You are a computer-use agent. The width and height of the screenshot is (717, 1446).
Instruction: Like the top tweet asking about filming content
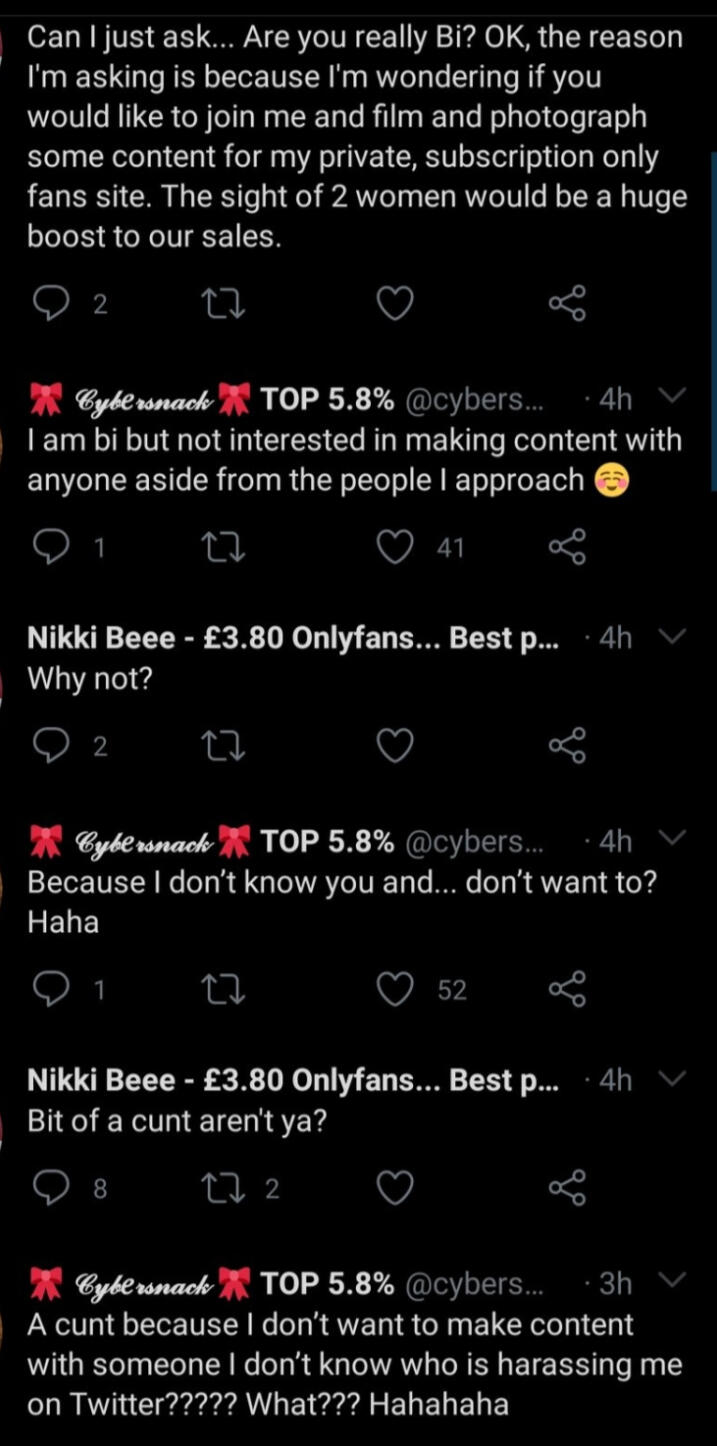coord(395,304)
